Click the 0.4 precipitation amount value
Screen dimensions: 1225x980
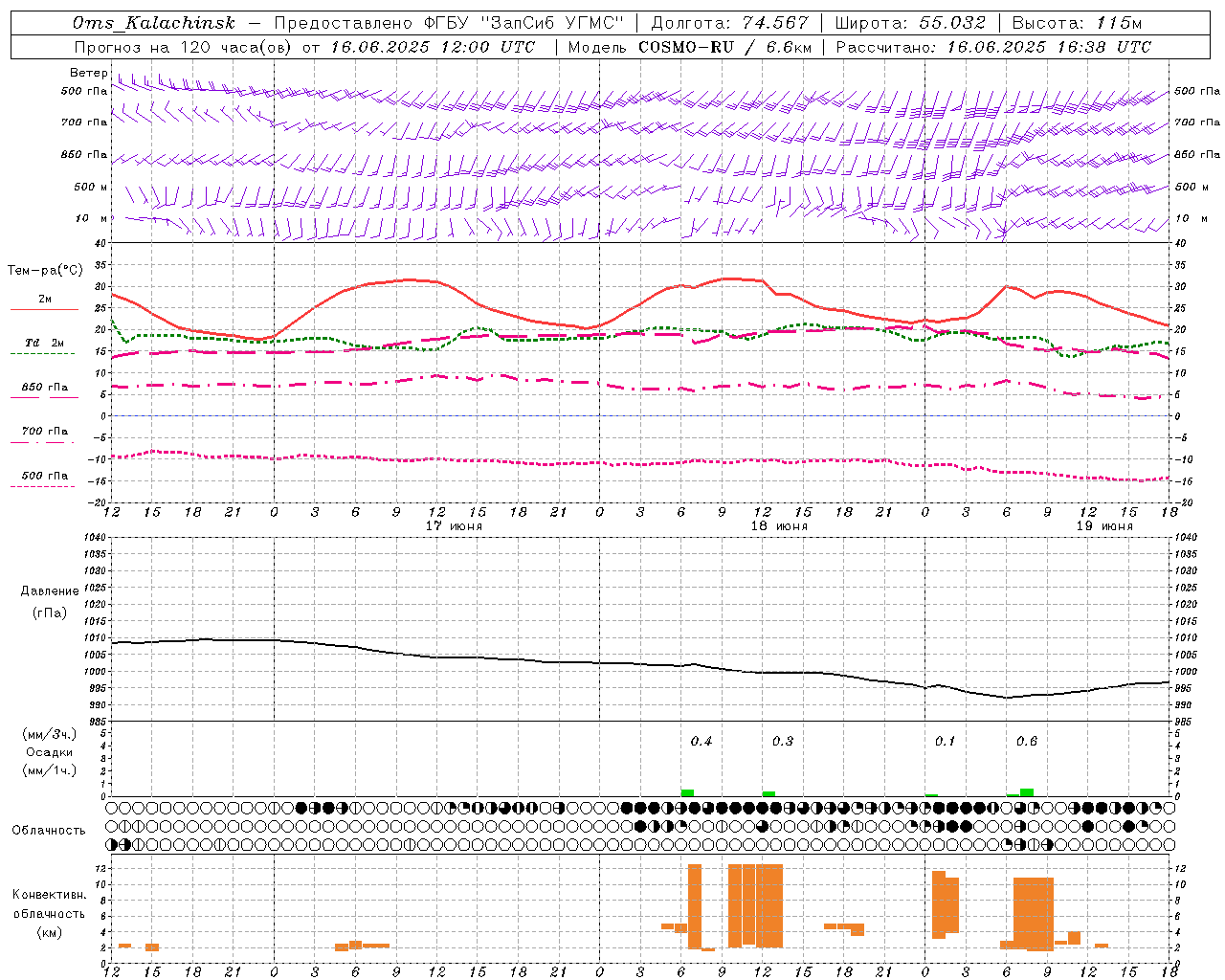click(x=702, y=741)
